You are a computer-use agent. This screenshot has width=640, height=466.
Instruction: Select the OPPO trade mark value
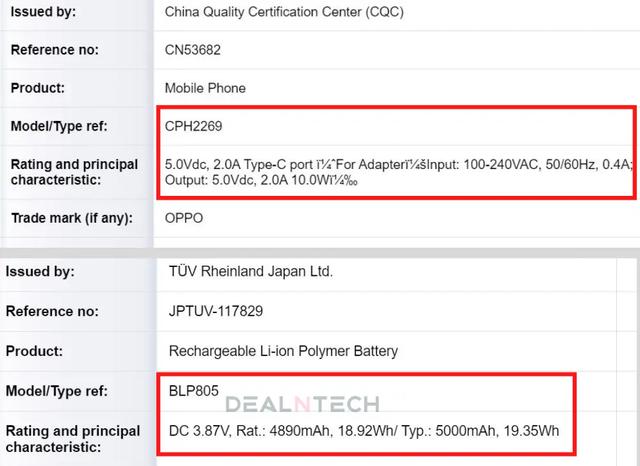click(184, 218)
